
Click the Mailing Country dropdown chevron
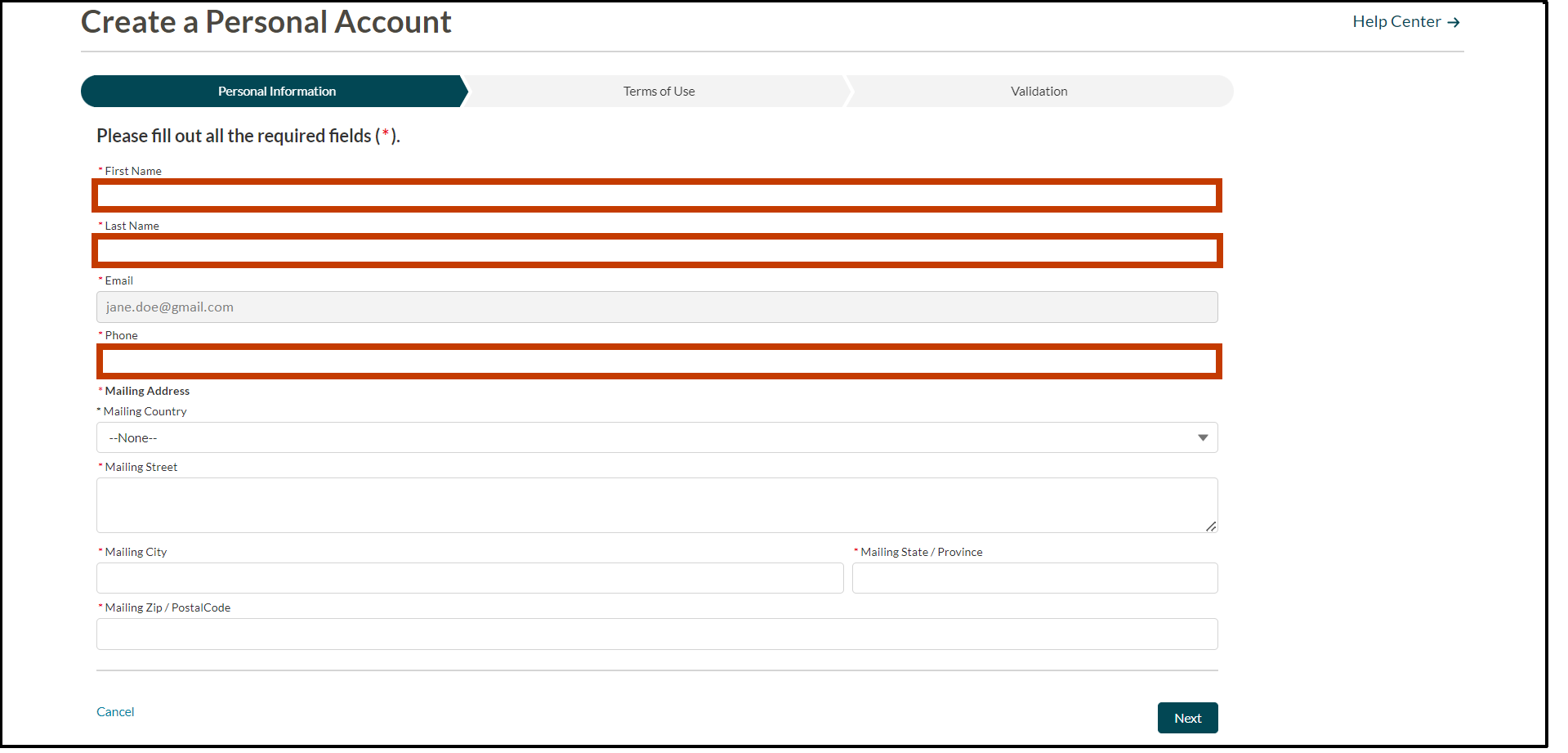pyautogui.click(x=1202, y=437)
